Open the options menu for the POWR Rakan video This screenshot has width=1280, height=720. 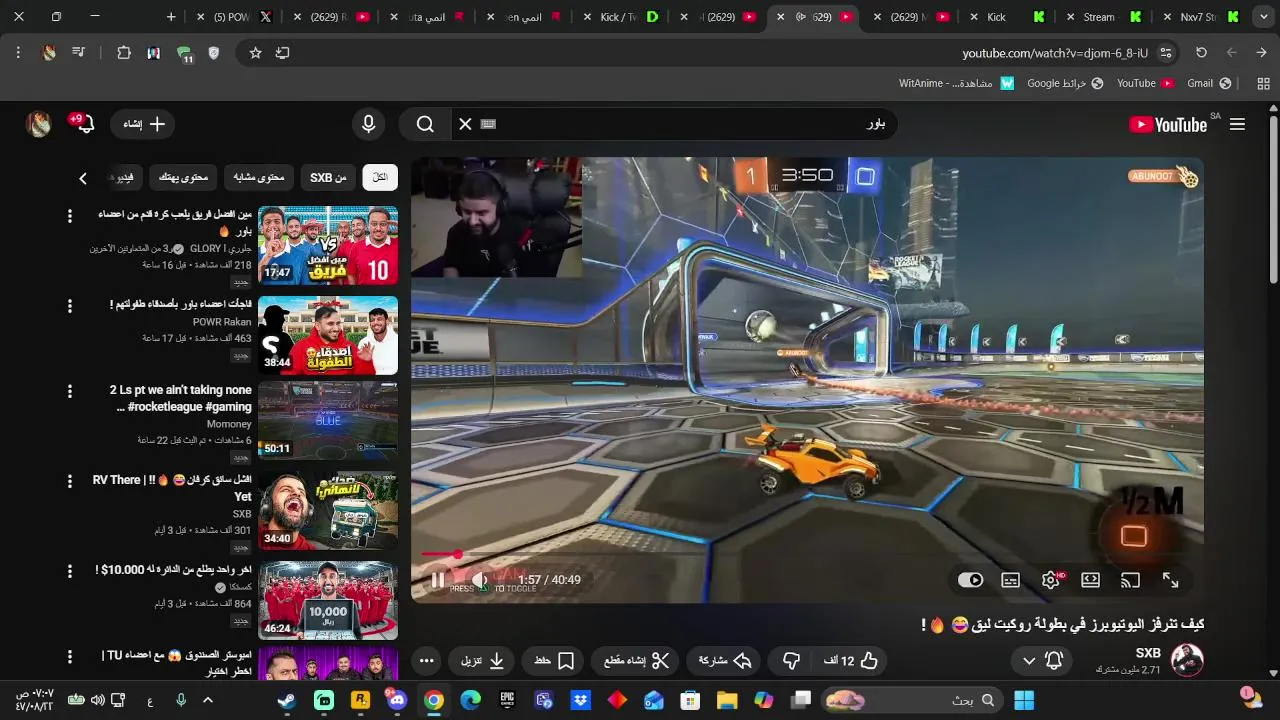(69, 305)
